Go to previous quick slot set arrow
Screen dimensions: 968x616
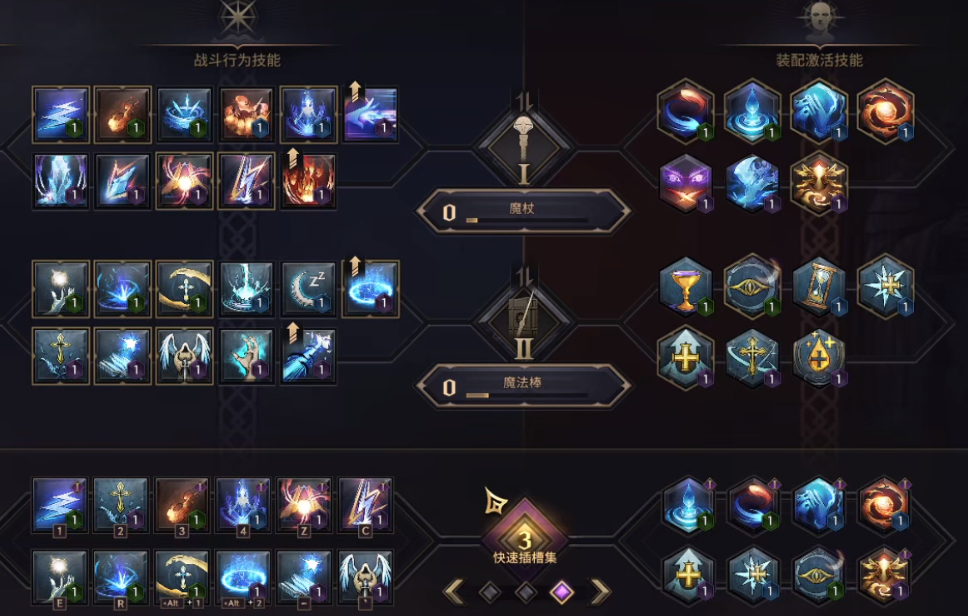(x=454, y=592)
